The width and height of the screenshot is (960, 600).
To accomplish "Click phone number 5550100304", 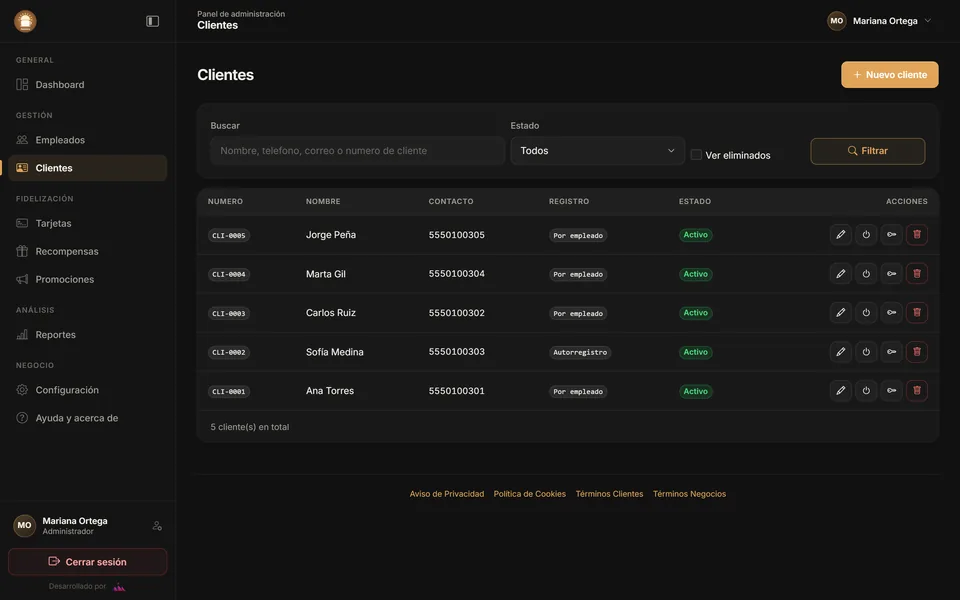I will (x=457, y=274).
